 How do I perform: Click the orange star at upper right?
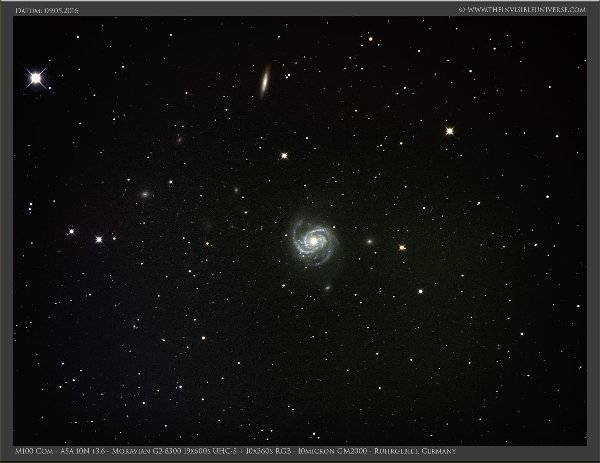click(x=449, y=130)
